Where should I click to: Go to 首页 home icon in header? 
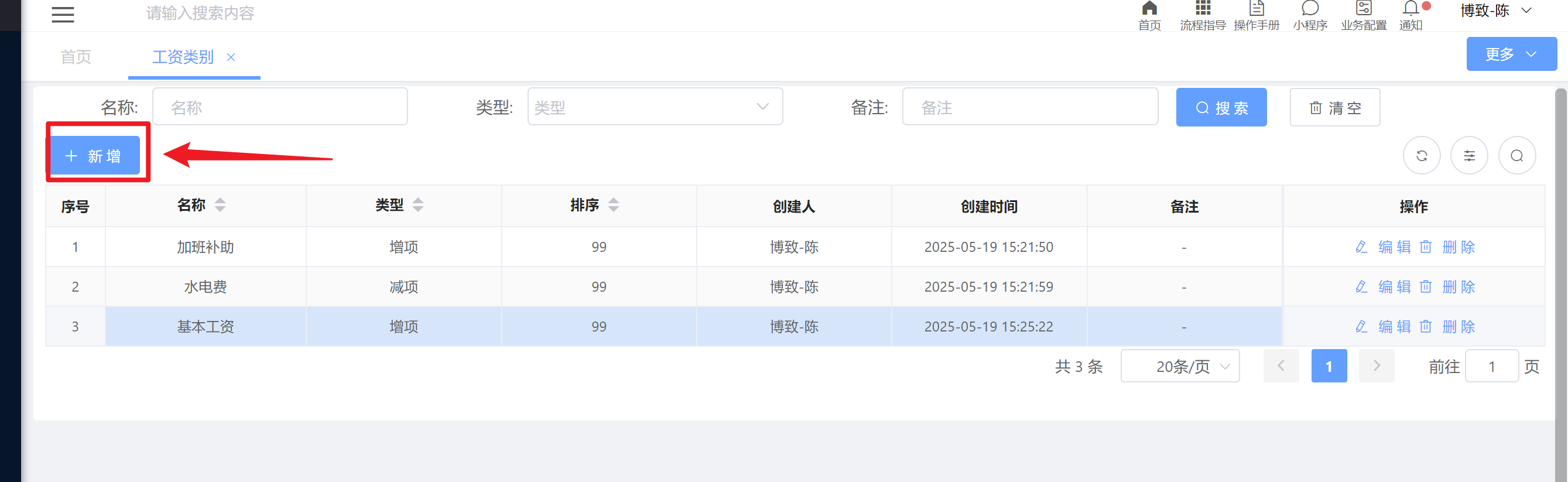pos(1149,16)
